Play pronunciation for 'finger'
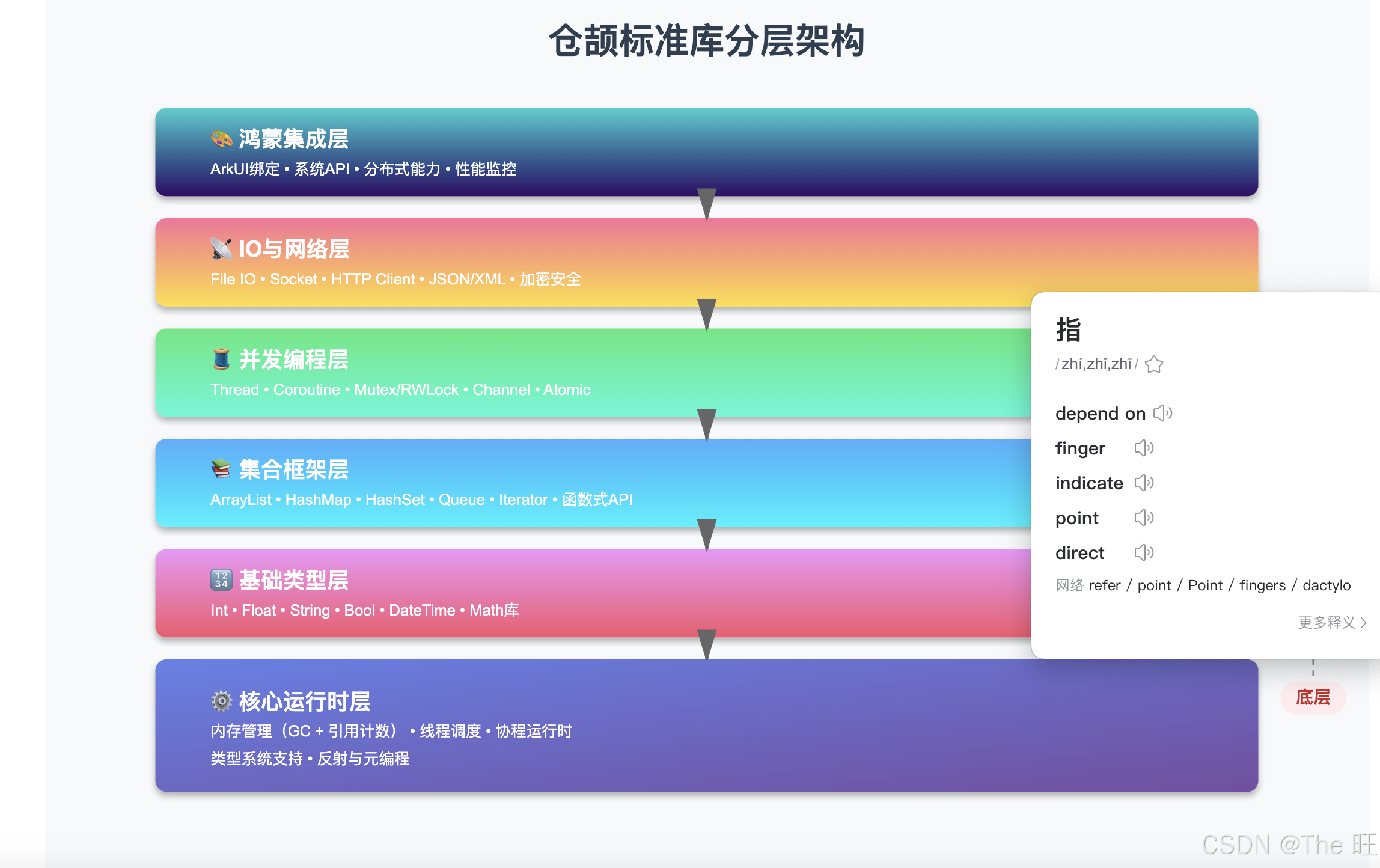This screenshot has width=1380, height=868. [x=1144, y=448]
